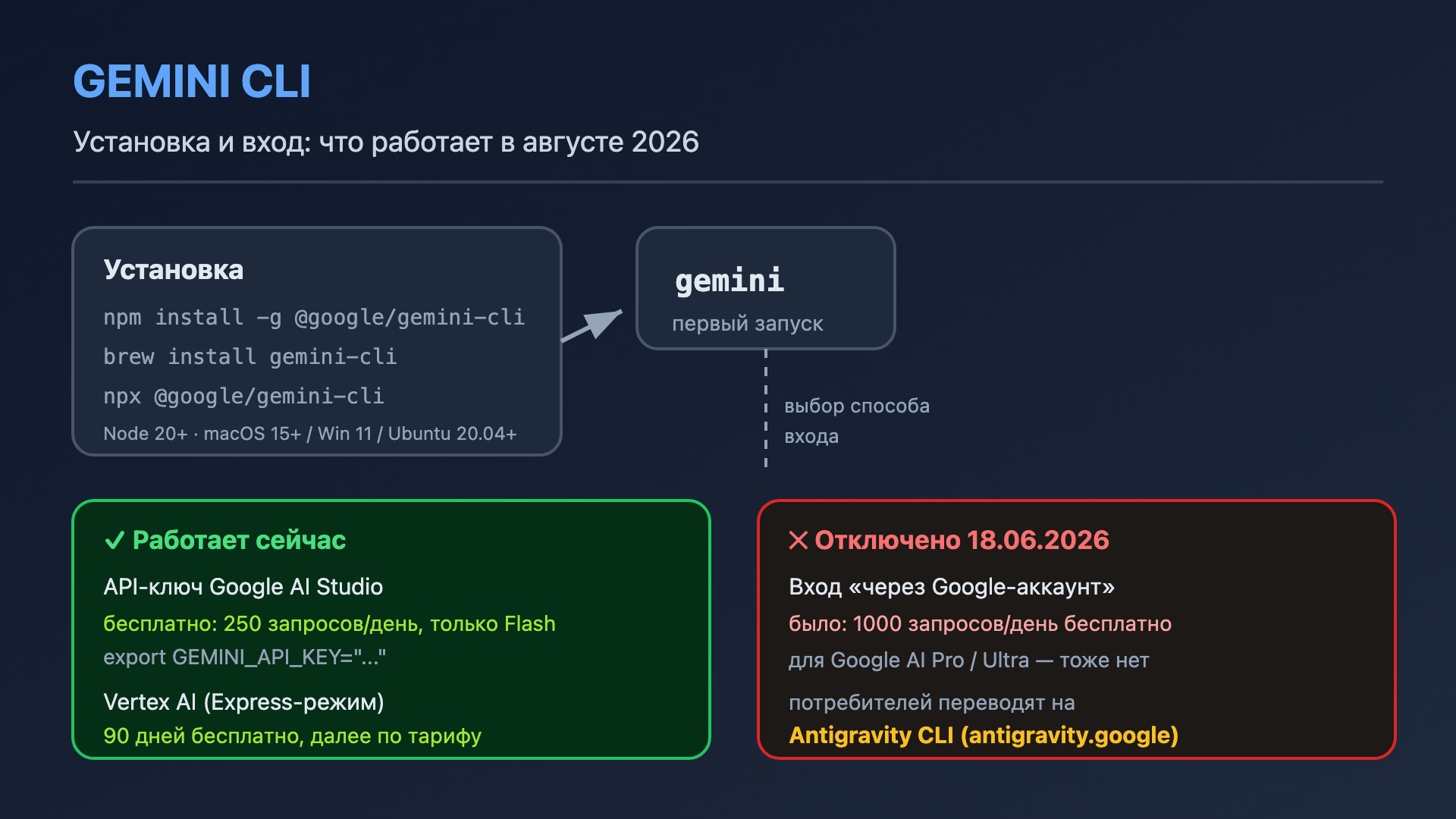Click потребителей переводят на text
Viewport: 1456px width, 819px height.
[931, 703]
